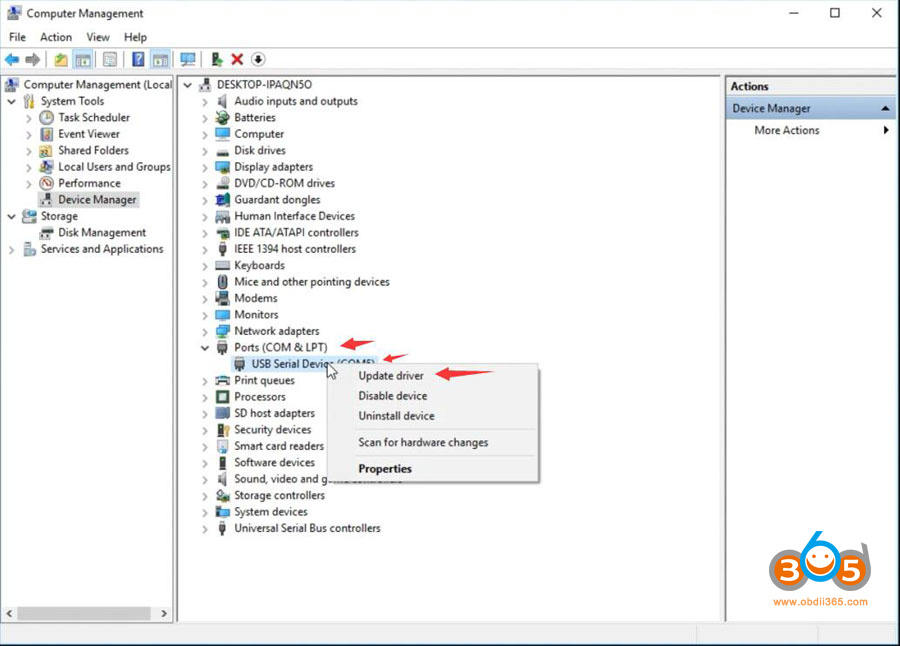
Task: Select Disk Management in left tree
Action: pos(101,233)
